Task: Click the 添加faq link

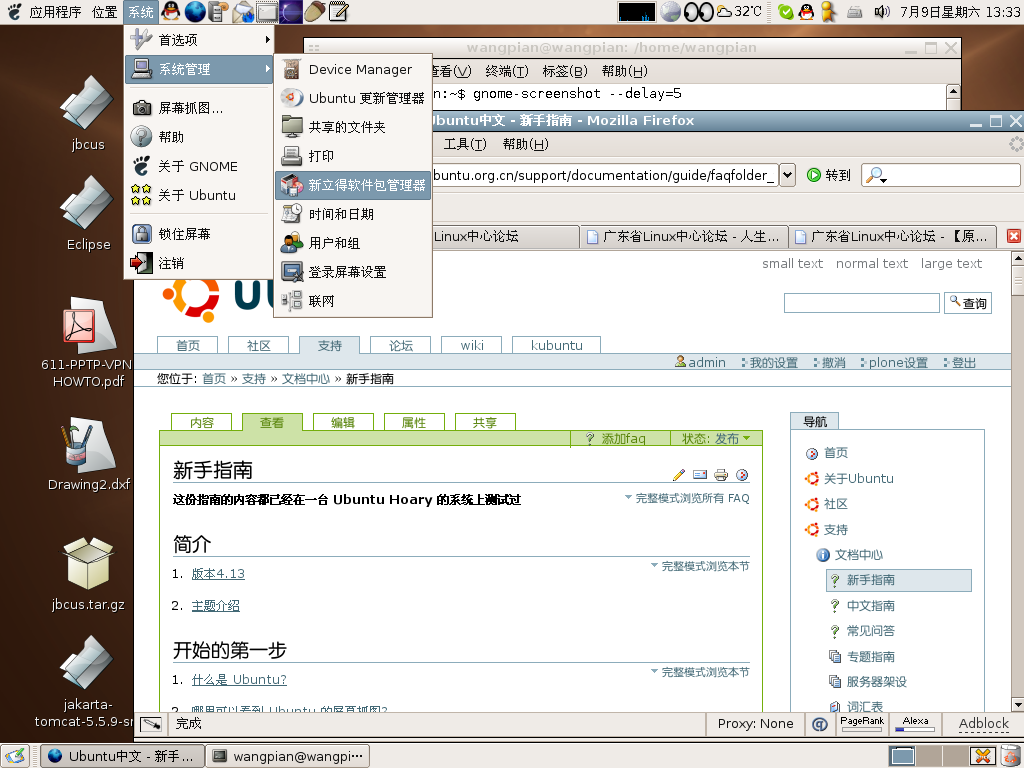Action: click(616, 439)
